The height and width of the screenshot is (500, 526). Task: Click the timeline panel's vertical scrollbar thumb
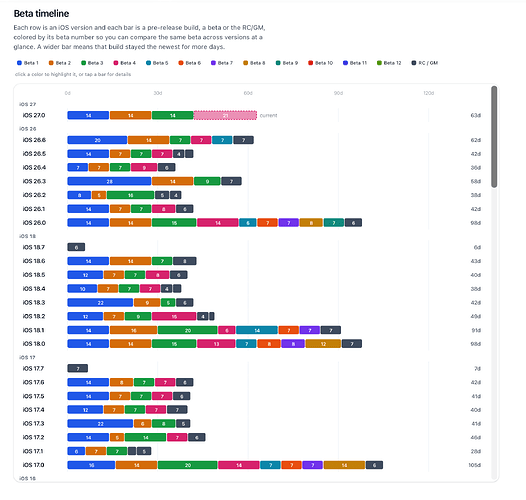494,137
